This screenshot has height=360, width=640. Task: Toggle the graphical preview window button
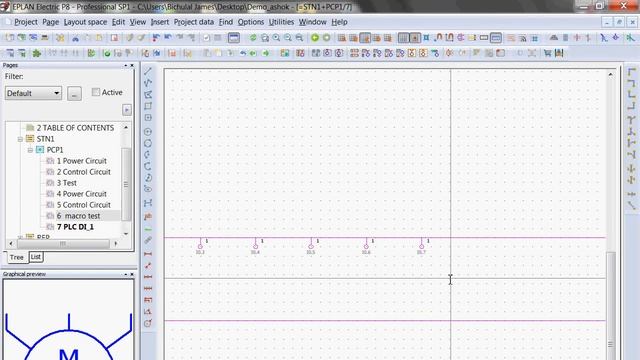point(233,38)
